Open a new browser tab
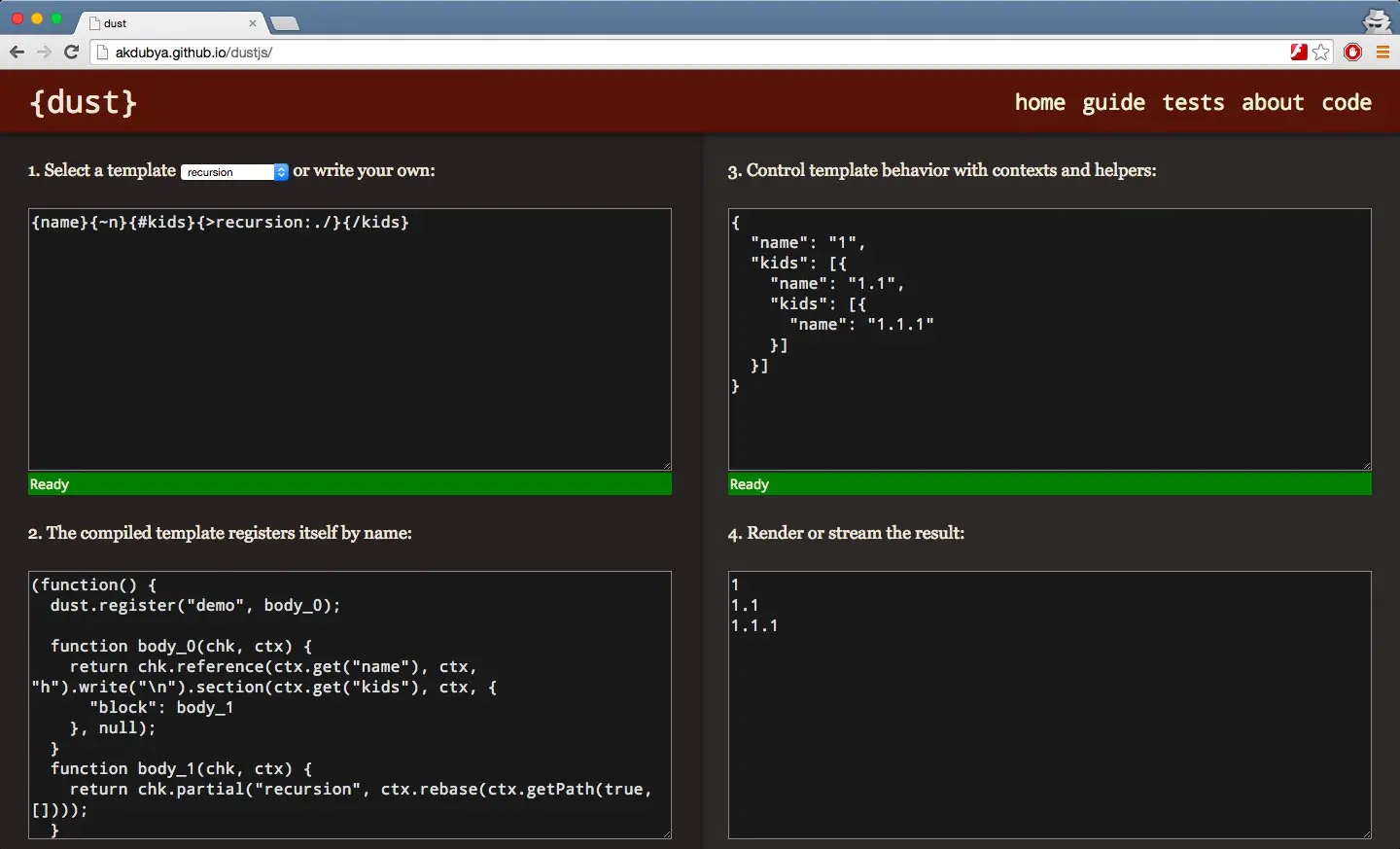This screenshot has width=1400, height=849. (285, 23)
